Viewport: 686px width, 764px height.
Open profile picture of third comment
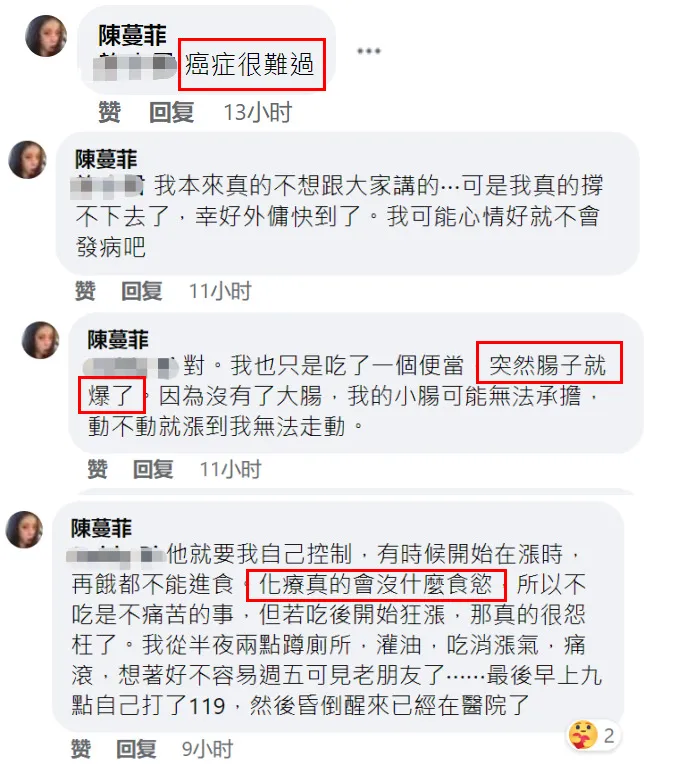[x=40, y=340]
